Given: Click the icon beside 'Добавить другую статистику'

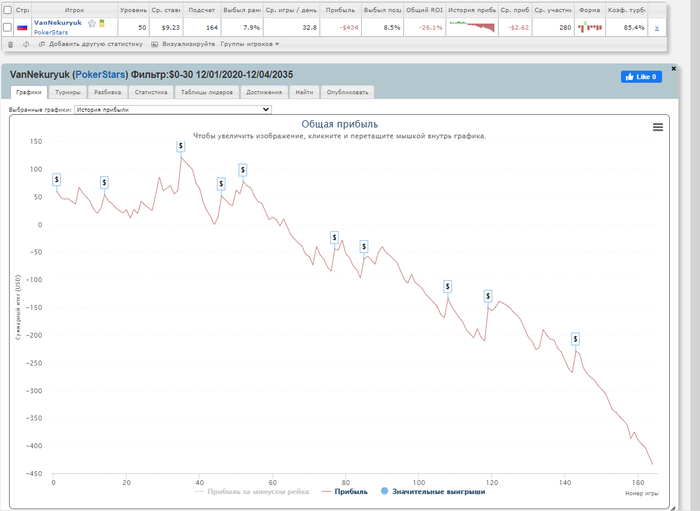Looking at the screenshot, I should 42,44.
